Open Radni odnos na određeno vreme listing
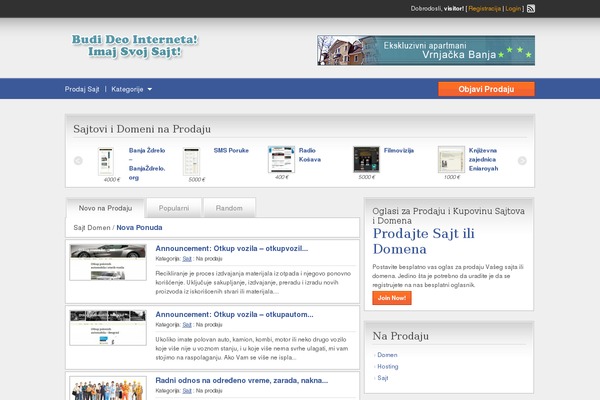 pos(241,380)
